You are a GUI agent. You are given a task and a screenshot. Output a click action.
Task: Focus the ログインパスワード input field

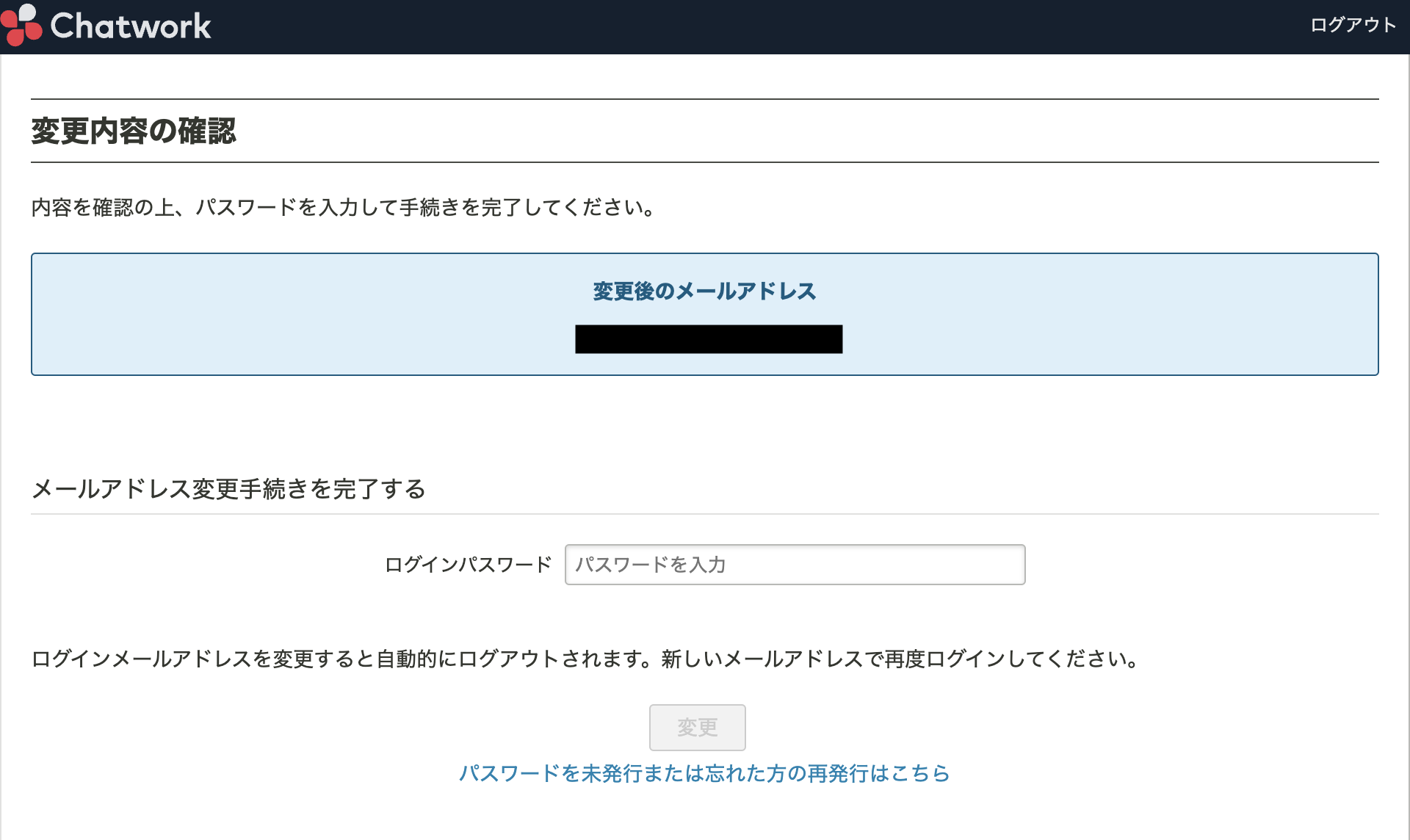pyautogui.click(x=795, y=565)
